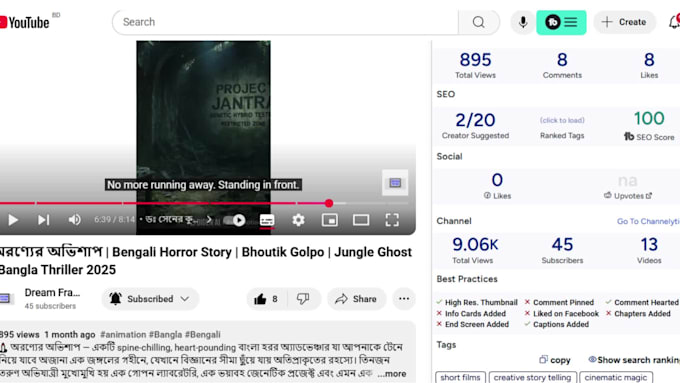This screenshot has height=383, width=680.
Task: Click Liked on Facebook best practice
Action: tap(561, 314)
